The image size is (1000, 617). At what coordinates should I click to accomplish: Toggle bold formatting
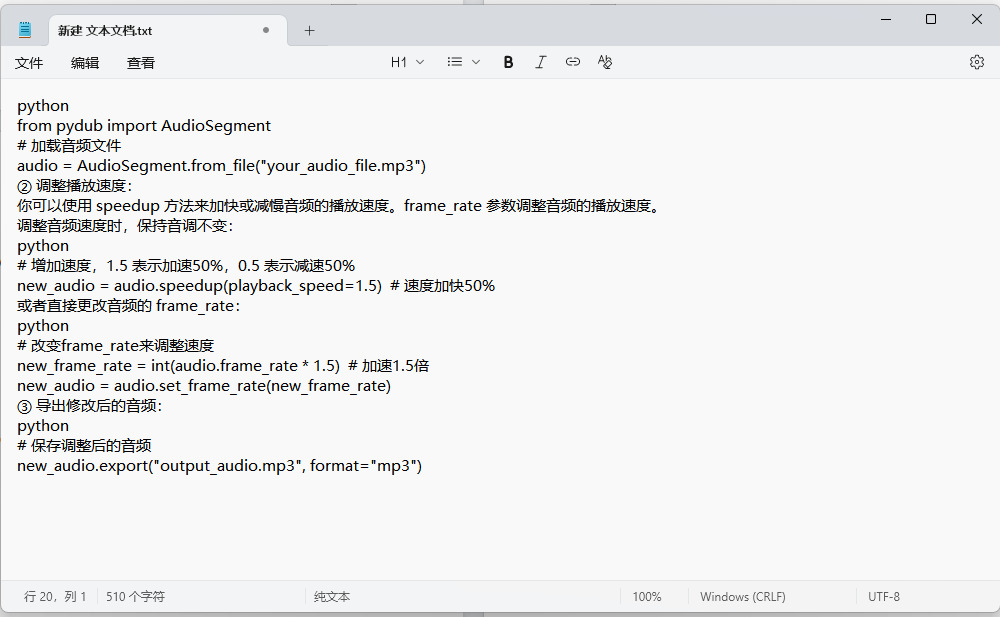[x=508, y=62]
